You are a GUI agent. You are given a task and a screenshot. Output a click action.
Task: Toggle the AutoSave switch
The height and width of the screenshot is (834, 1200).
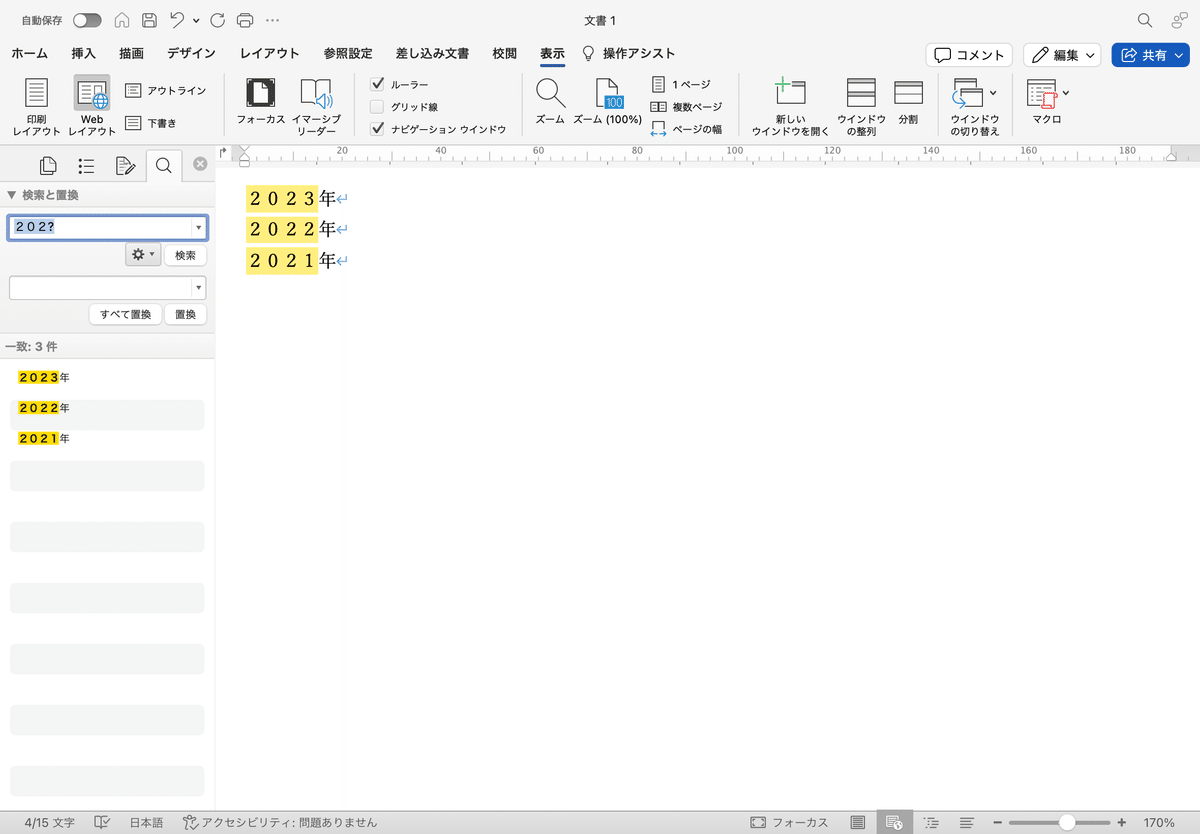point(86,20)
